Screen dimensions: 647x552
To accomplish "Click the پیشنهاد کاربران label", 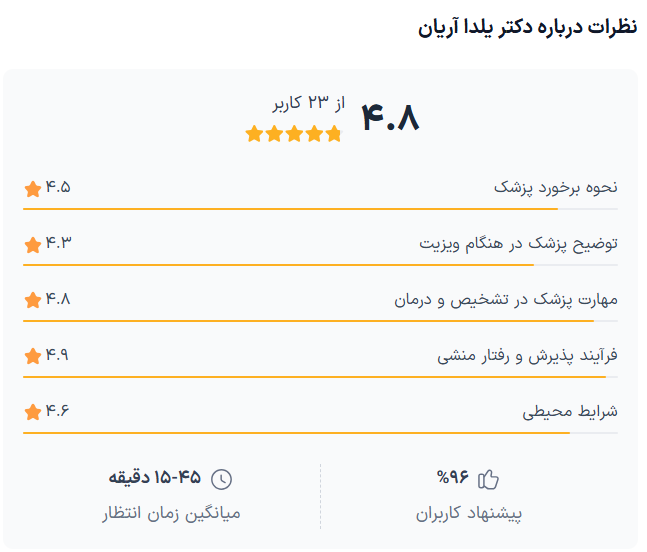I will [469, 514].
